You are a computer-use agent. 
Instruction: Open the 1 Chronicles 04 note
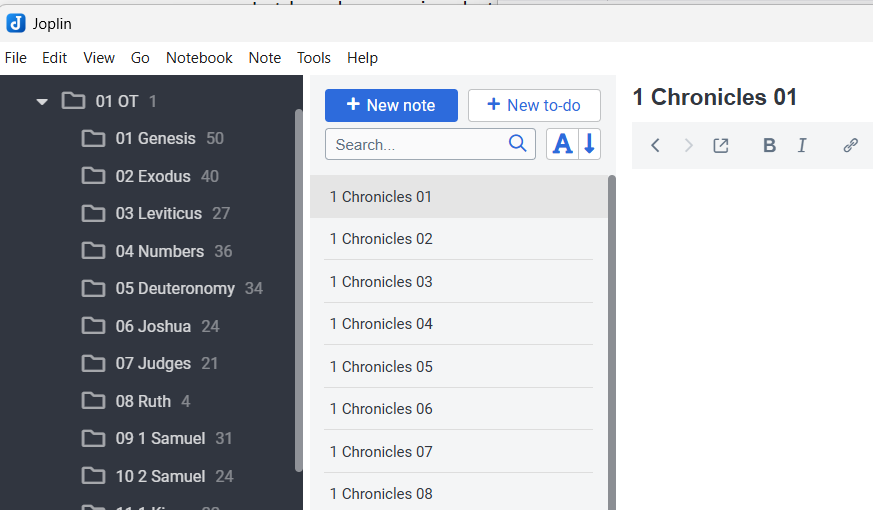tap(381, 324)
